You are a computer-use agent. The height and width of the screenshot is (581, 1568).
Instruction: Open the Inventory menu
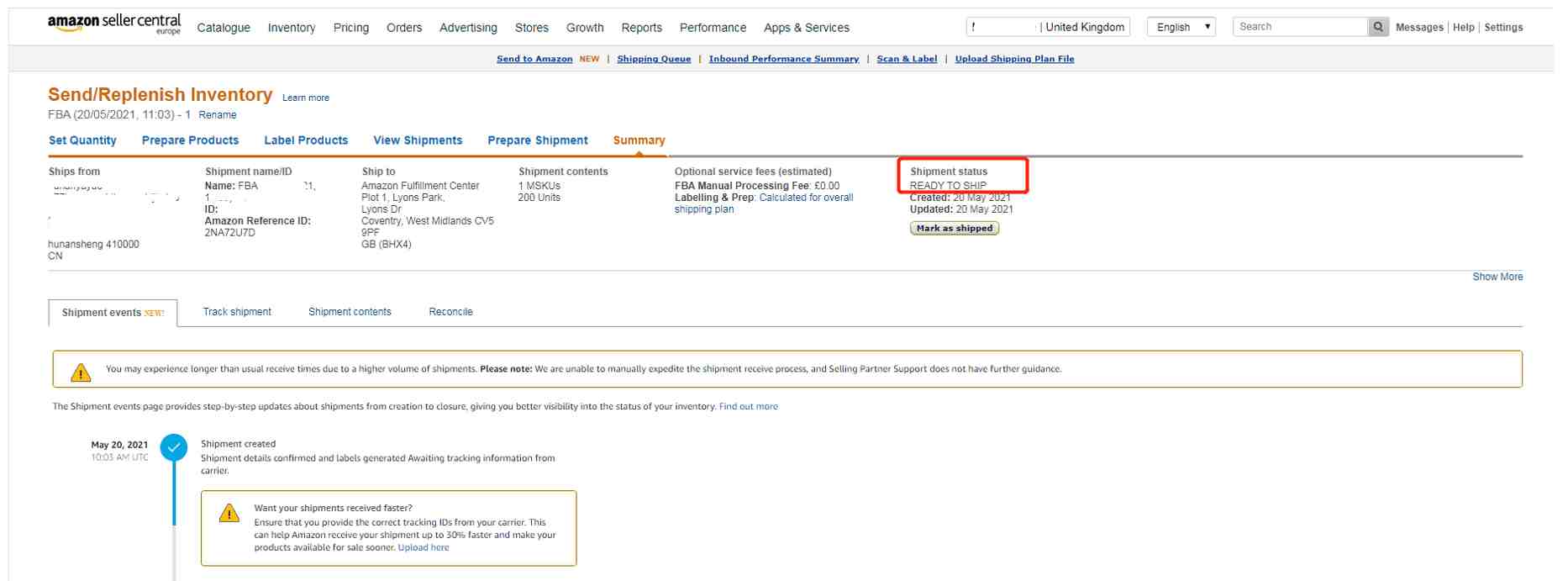click(292, 28)
